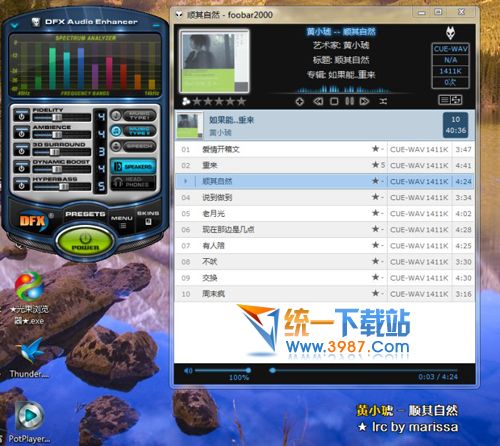The image size is (500, 446).
Task: Open the DFX Presets list
Action: (85, 214)
